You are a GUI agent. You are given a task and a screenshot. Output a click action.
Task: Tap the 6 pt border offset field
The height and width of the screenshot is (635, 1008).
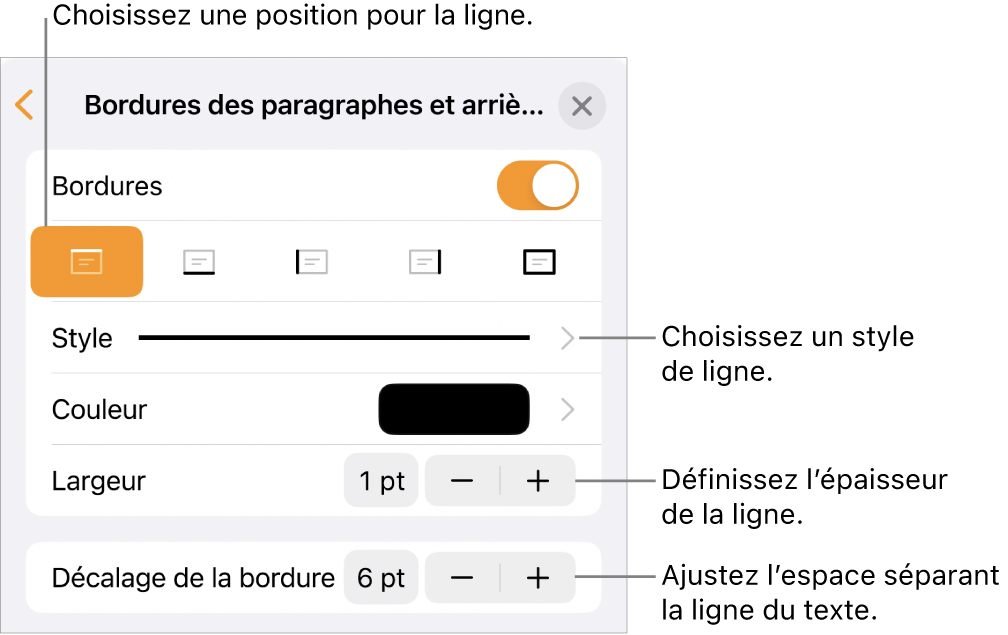pyautogui.click(x=381, y=577)
